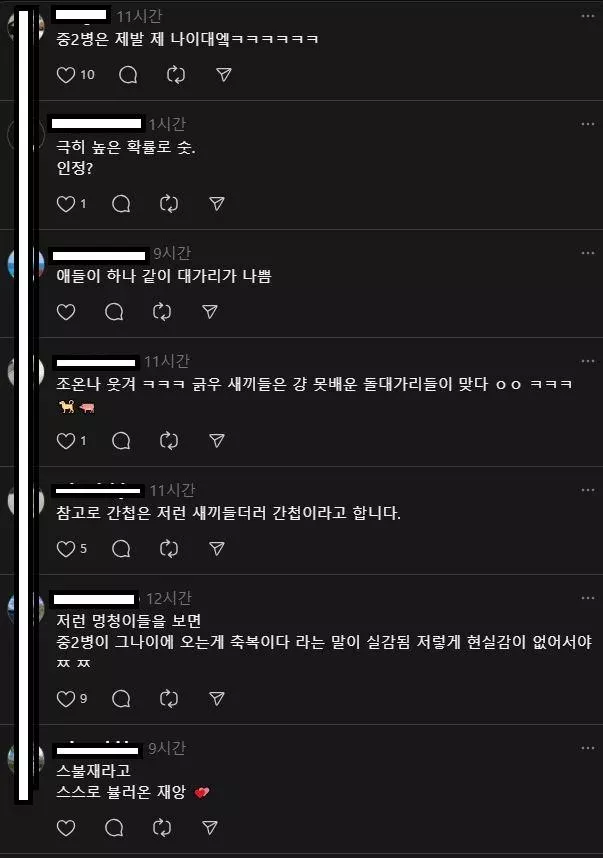This screenshot has height=858, width=603.
Task: Share the 극히 높은 확률로 comment
Action: click(x=217, y=204)
